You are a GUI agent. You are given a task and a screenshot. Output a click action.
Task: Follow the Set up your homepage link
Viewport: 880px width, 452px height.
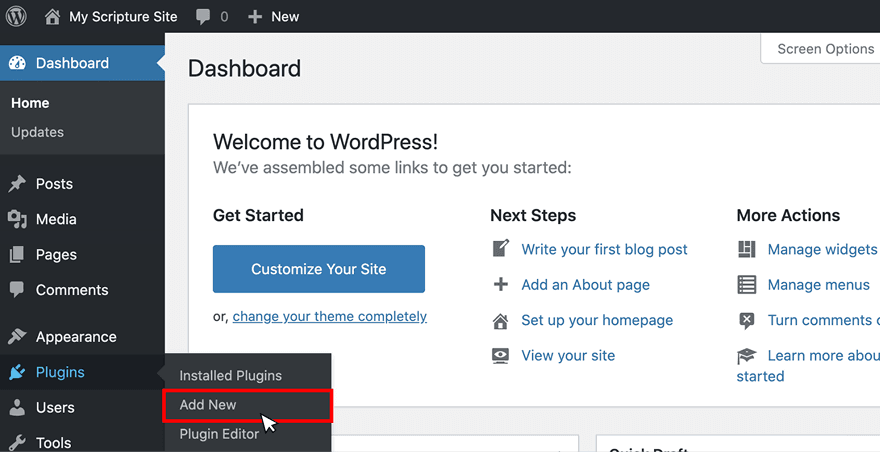597,320
